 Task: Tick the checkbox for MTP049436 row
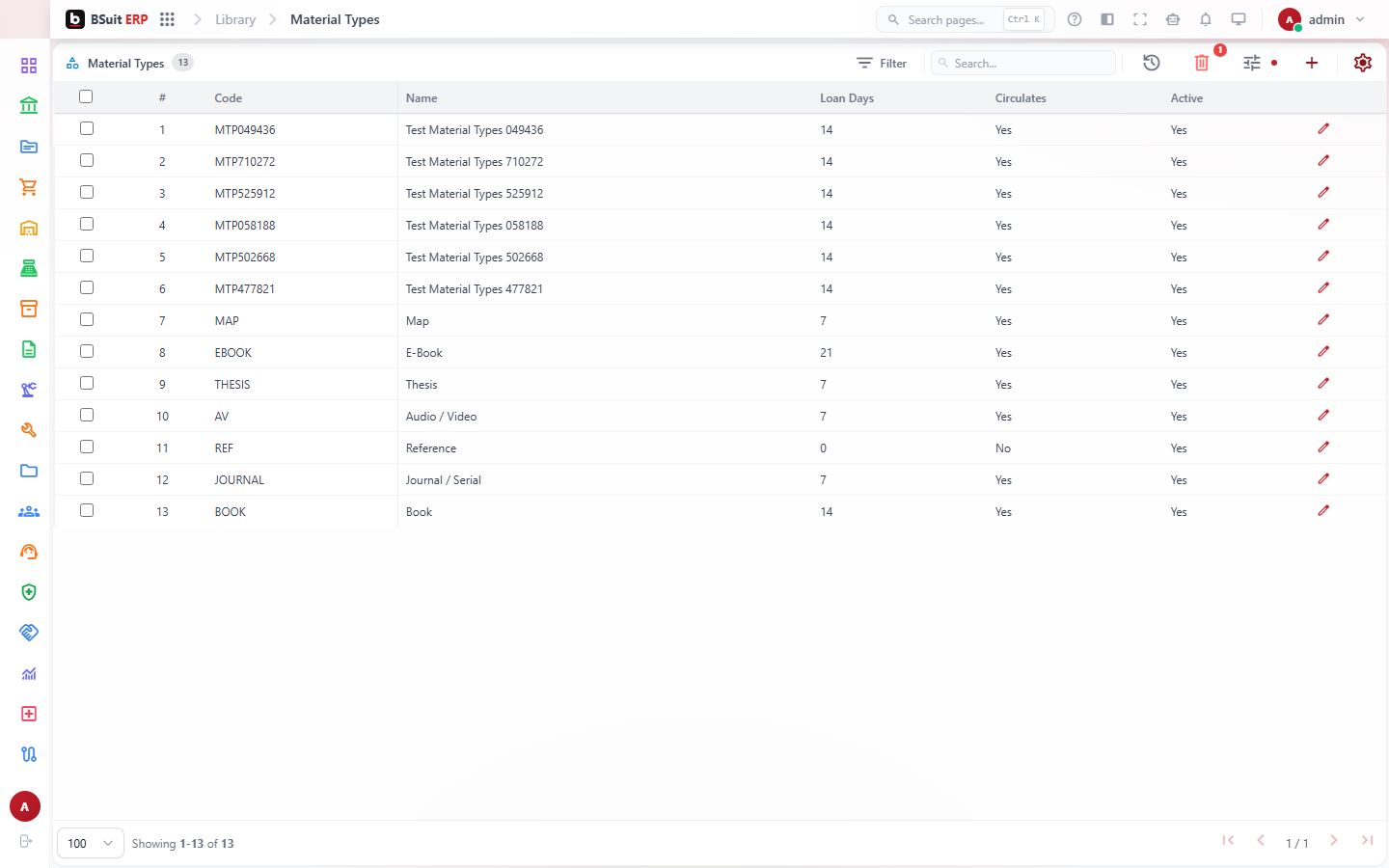pyautogui.click(x=87, y=128)
